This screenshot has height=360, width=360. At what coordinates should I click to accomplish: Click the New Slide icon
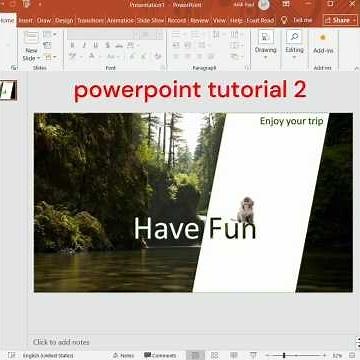(x=31, y=37)
